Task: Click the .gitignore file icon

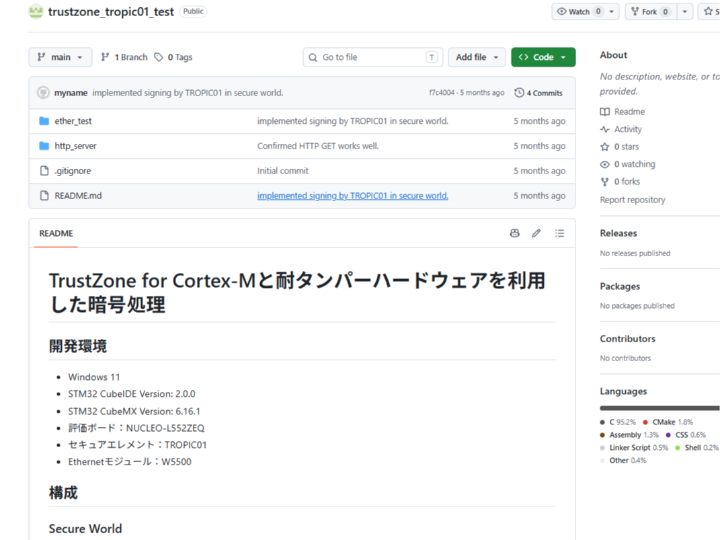Action: click(x=44, y=171)
